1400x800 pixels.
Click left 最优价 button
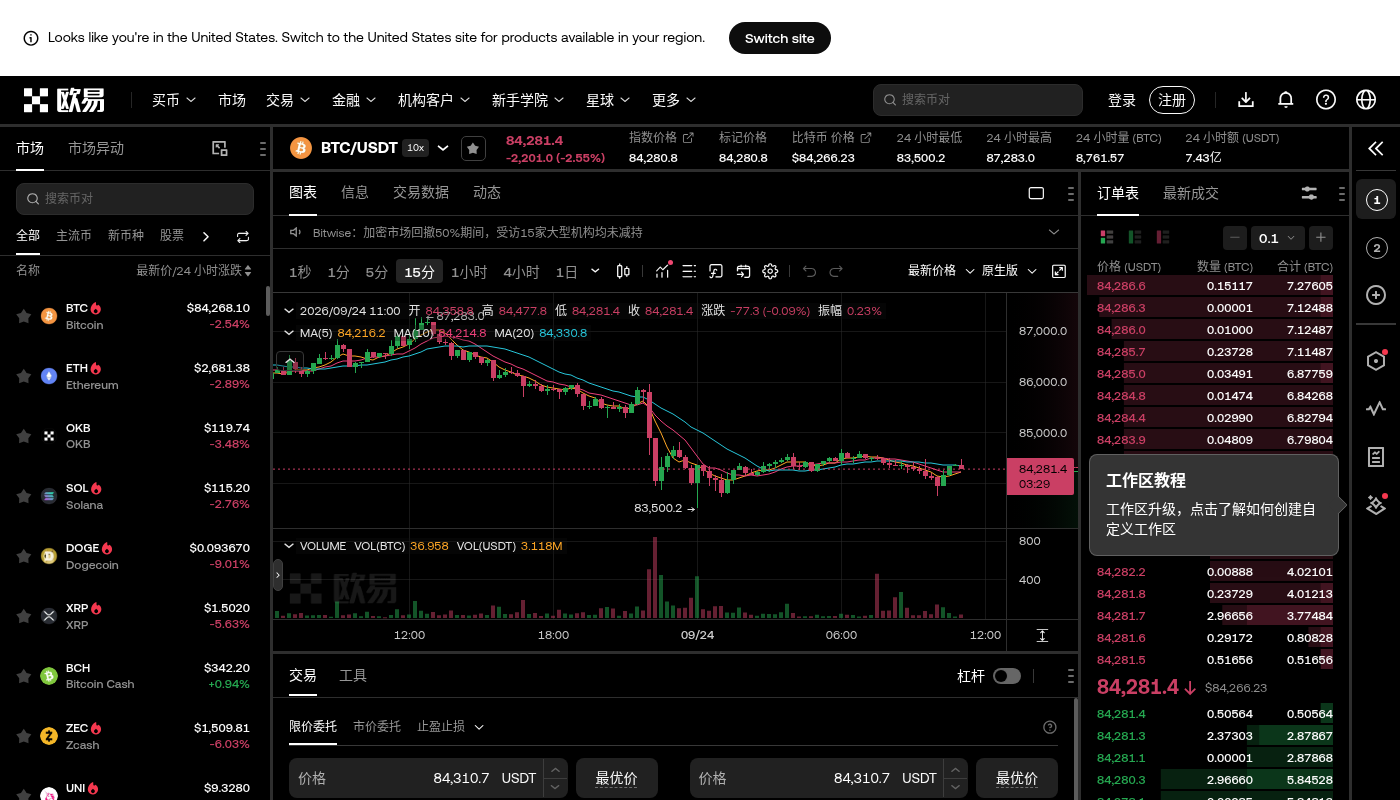pyautogui.click(x=617, y=778)
